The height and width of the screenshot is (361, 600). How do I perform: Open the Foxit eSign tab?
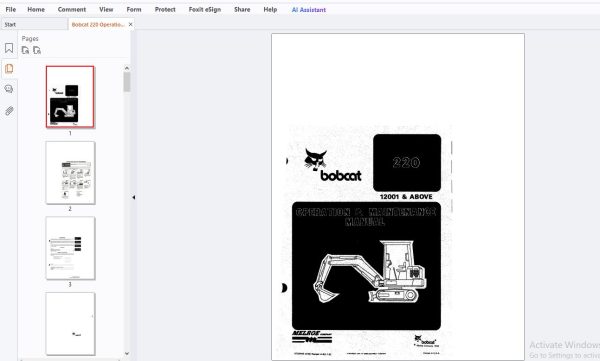coord(205,9)
